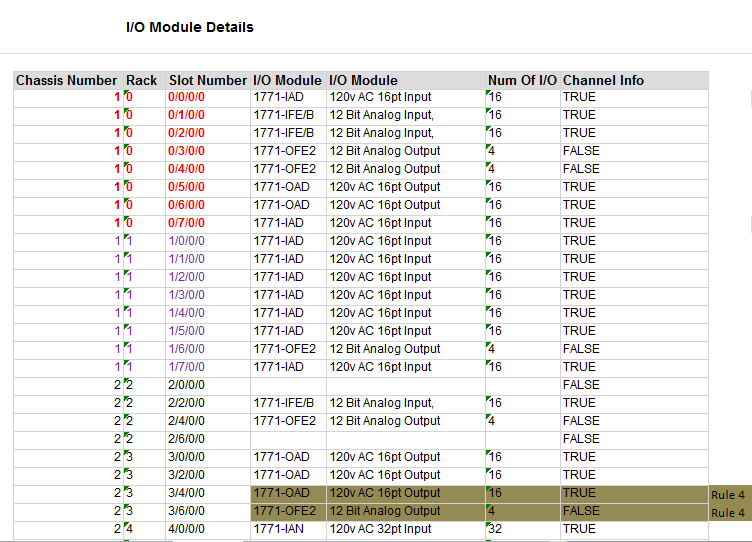Click slot number cell 4/0/0/0
Screen dimensions: 752x542
point(208,529)
